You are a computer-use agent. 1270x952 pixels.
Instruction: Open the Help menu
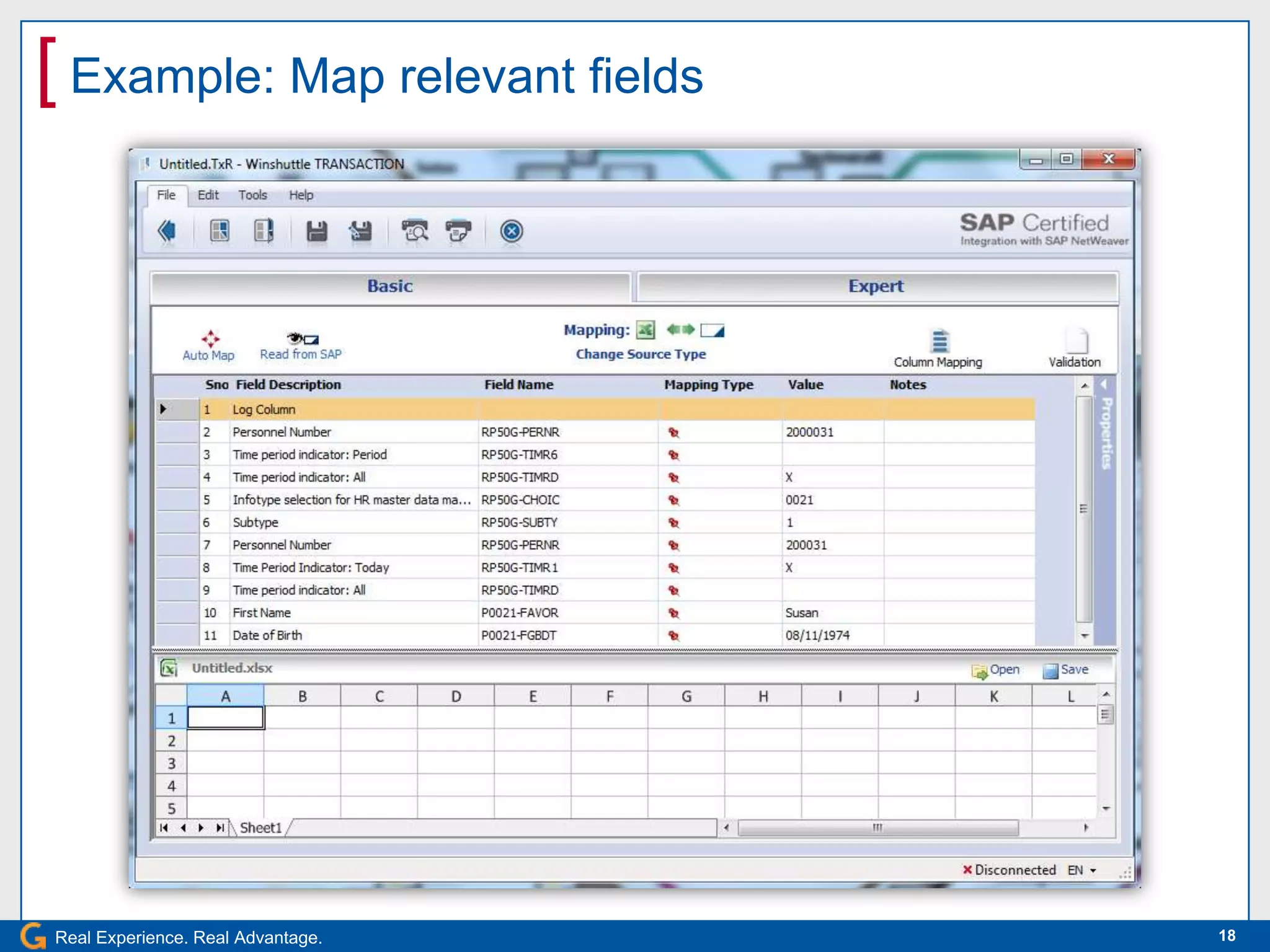301,195
